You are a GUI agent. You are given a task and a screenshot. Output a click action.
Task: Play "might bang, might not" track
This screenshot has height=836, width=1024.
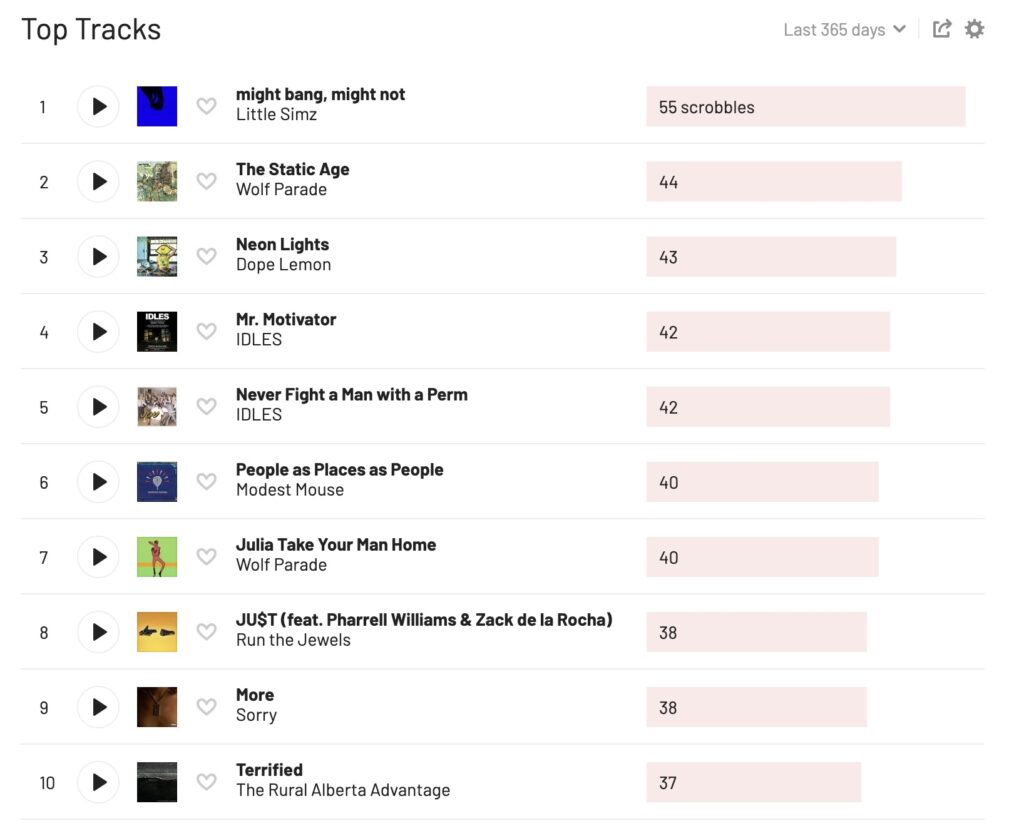pyautogui.click(x=99, y=106)
